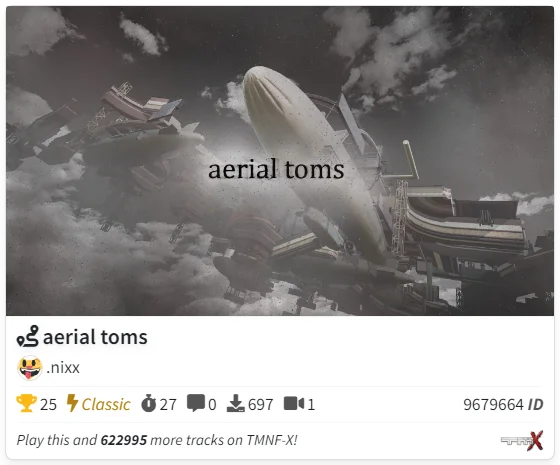Click the stopwatch replays icon

[x=148, y=404]
